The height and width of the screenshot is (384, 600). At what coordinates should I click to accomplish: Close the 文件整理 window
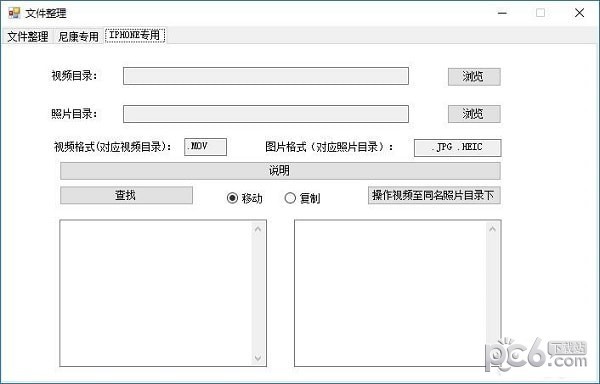pos(579,13)
